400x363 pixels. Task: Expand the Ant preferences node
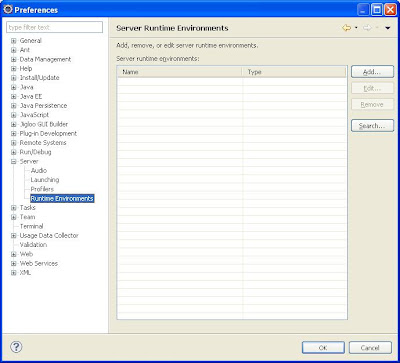click(x=14, y=50)
